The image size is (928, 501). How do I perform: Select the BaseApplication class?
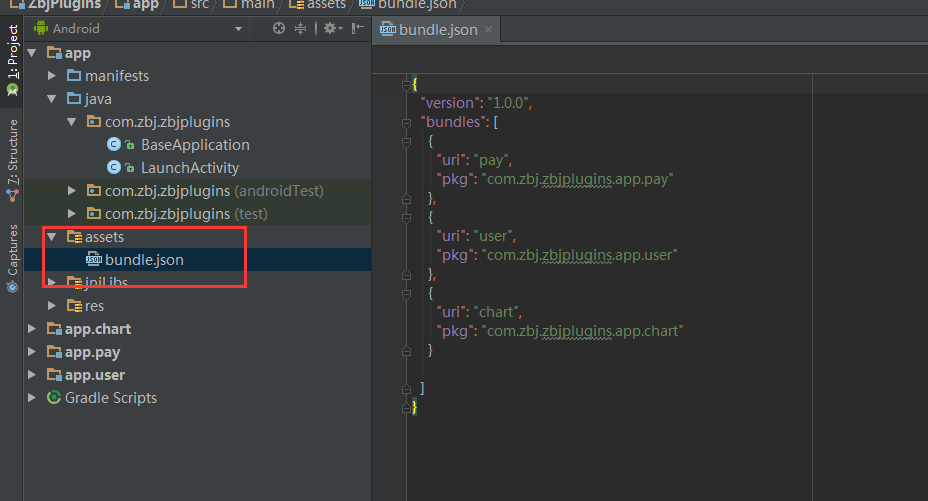pyautogui.click(x=195, y=145)
